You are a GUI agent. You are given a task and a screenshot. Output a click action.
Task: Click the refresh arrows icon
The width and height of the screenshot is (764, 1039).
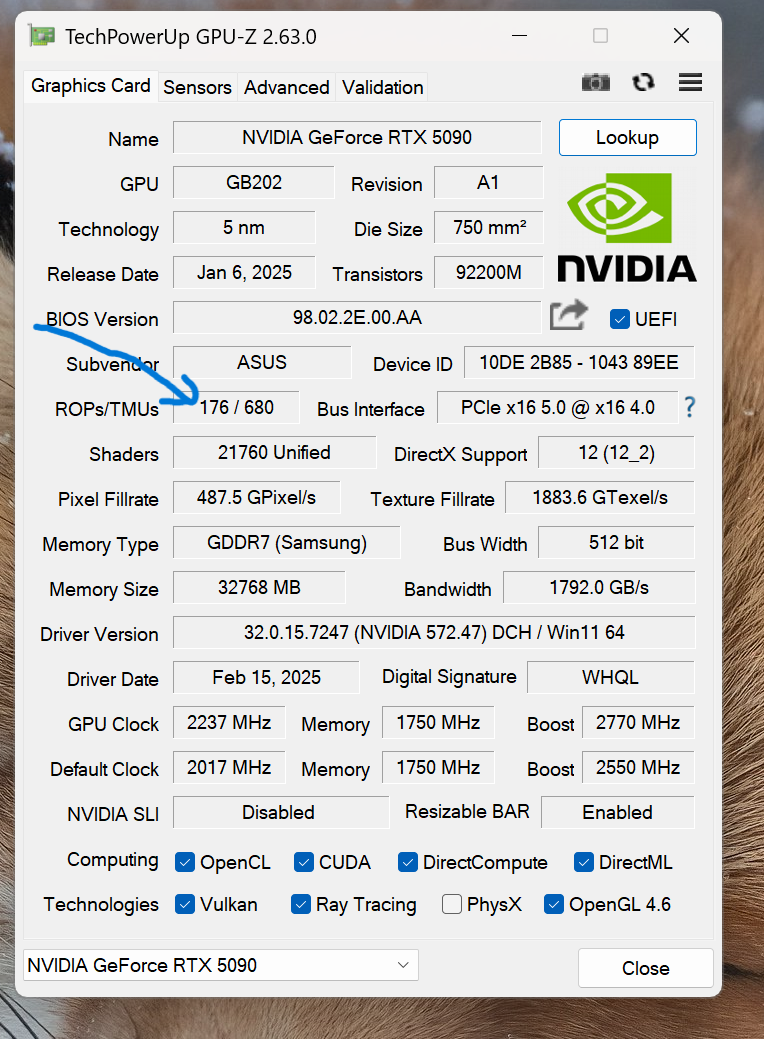tap(643, 82)
